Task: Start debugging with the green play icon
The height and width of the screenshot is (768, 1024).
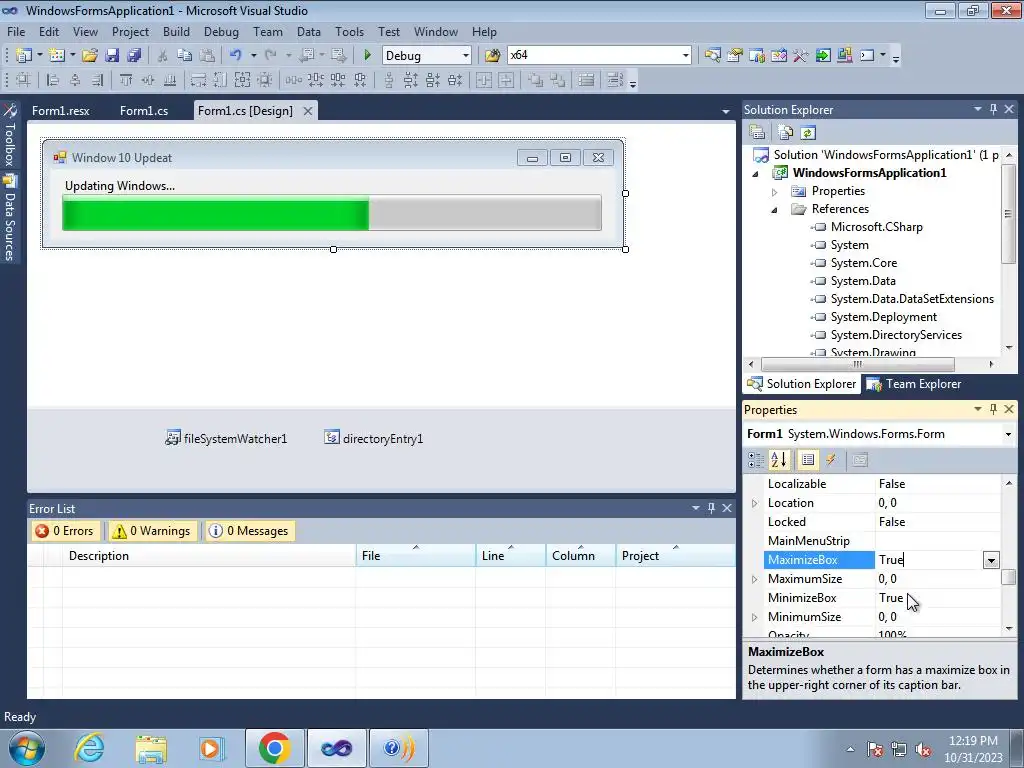Action: 367,56
